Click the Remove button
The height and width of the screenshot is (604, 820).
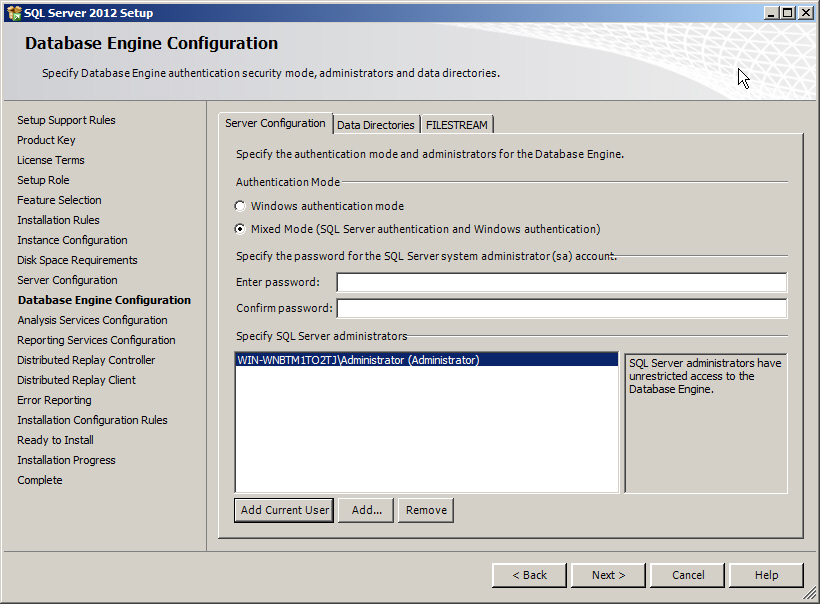point(426,510)
